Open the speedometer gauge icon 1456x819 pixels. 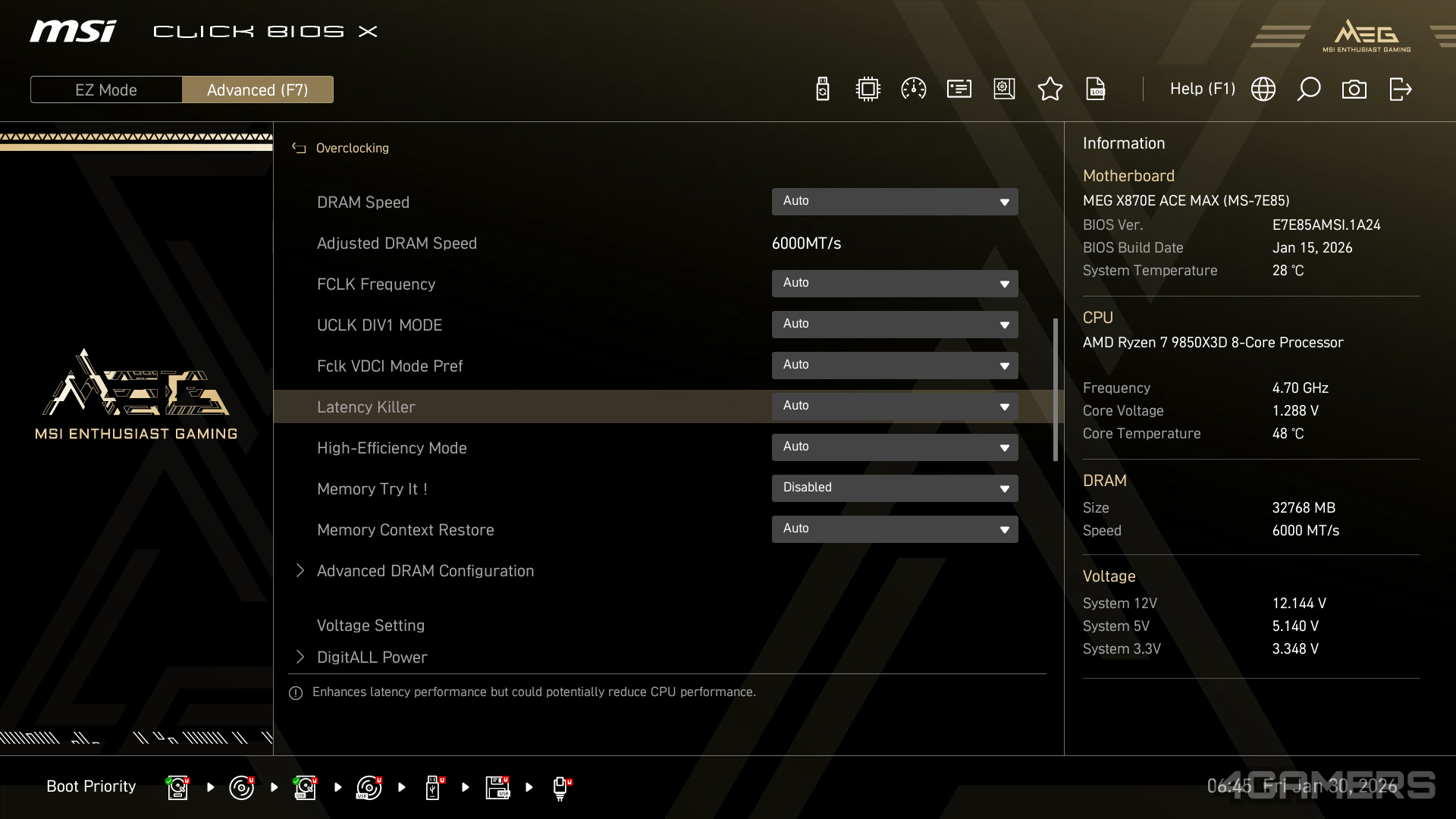(913, 89)
